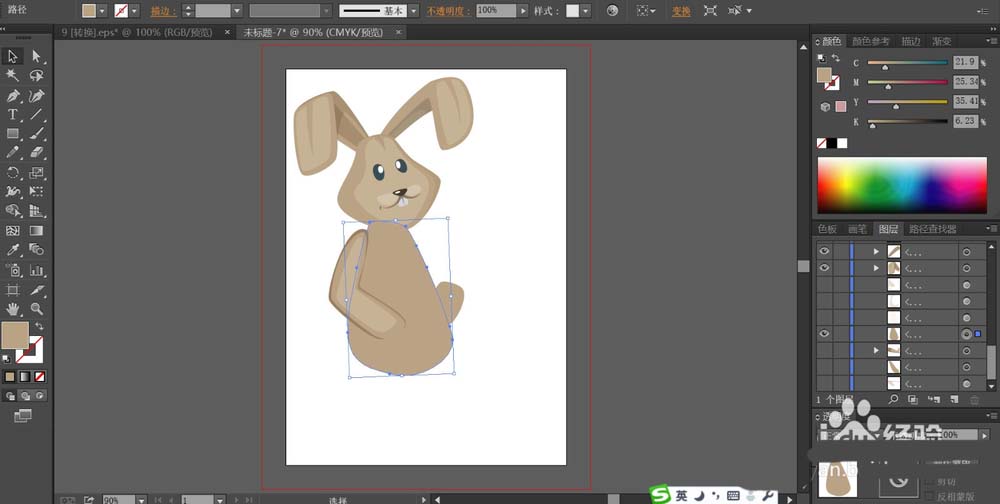This screenshot has width=1000, height=504.
Task: Hide the topmost sublayer via eye icon
Action: [824, 251]
